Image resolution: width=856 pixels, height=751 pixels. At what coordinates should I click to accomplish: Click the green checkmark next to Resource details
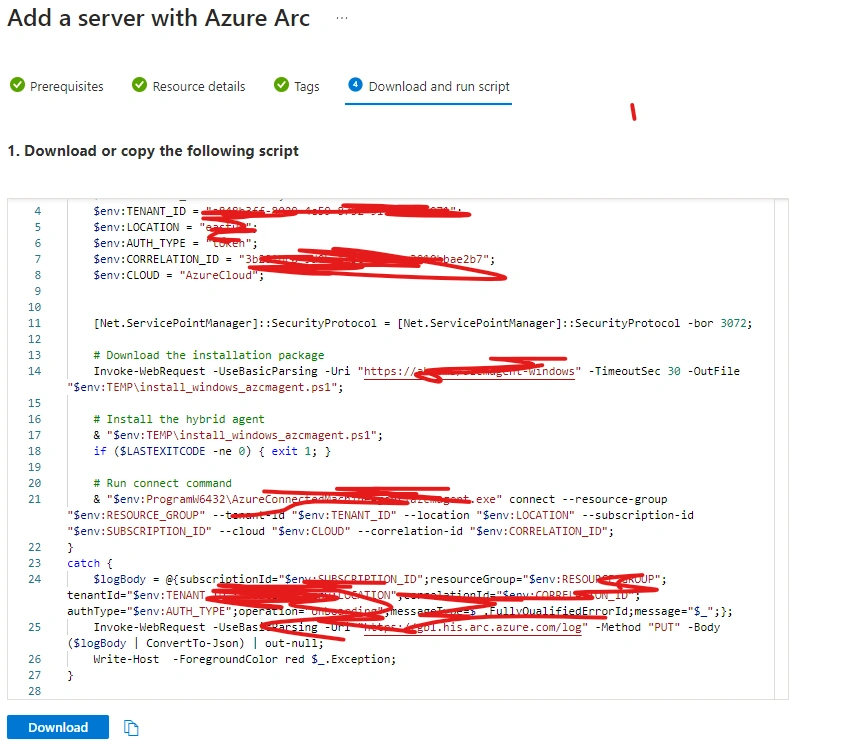(x=140, y=85)
